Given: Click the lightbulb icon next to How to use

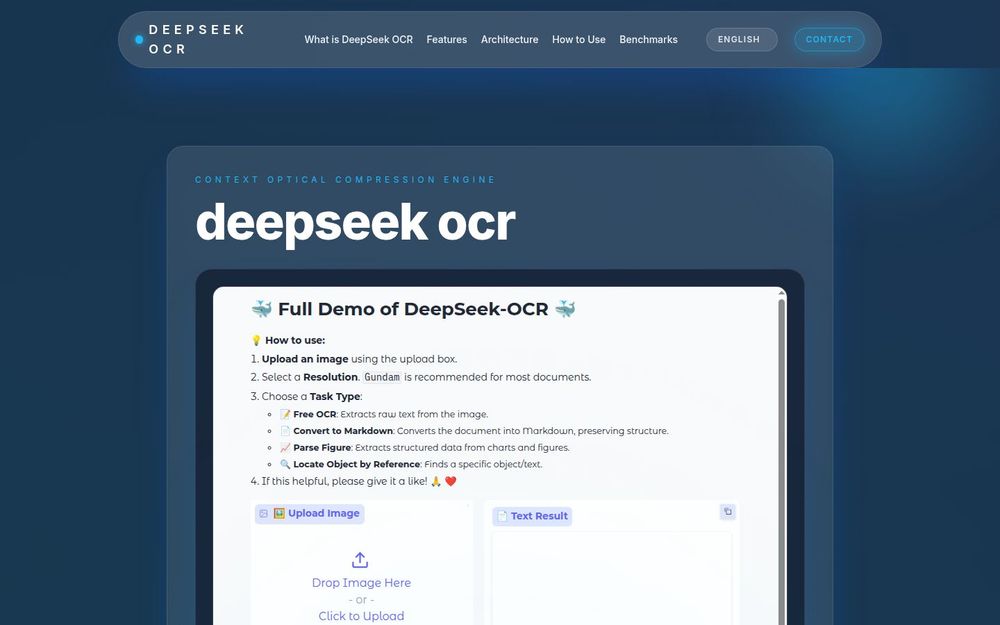Looking at the screenshot, I should [x=256, y=341].
